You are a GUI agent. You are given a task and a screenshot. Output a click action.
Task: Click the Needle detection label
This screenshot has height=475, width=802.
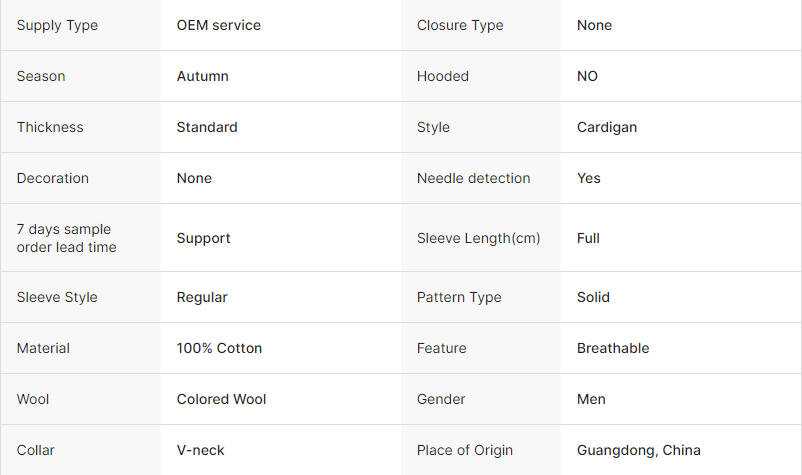(x=473, y=178)
